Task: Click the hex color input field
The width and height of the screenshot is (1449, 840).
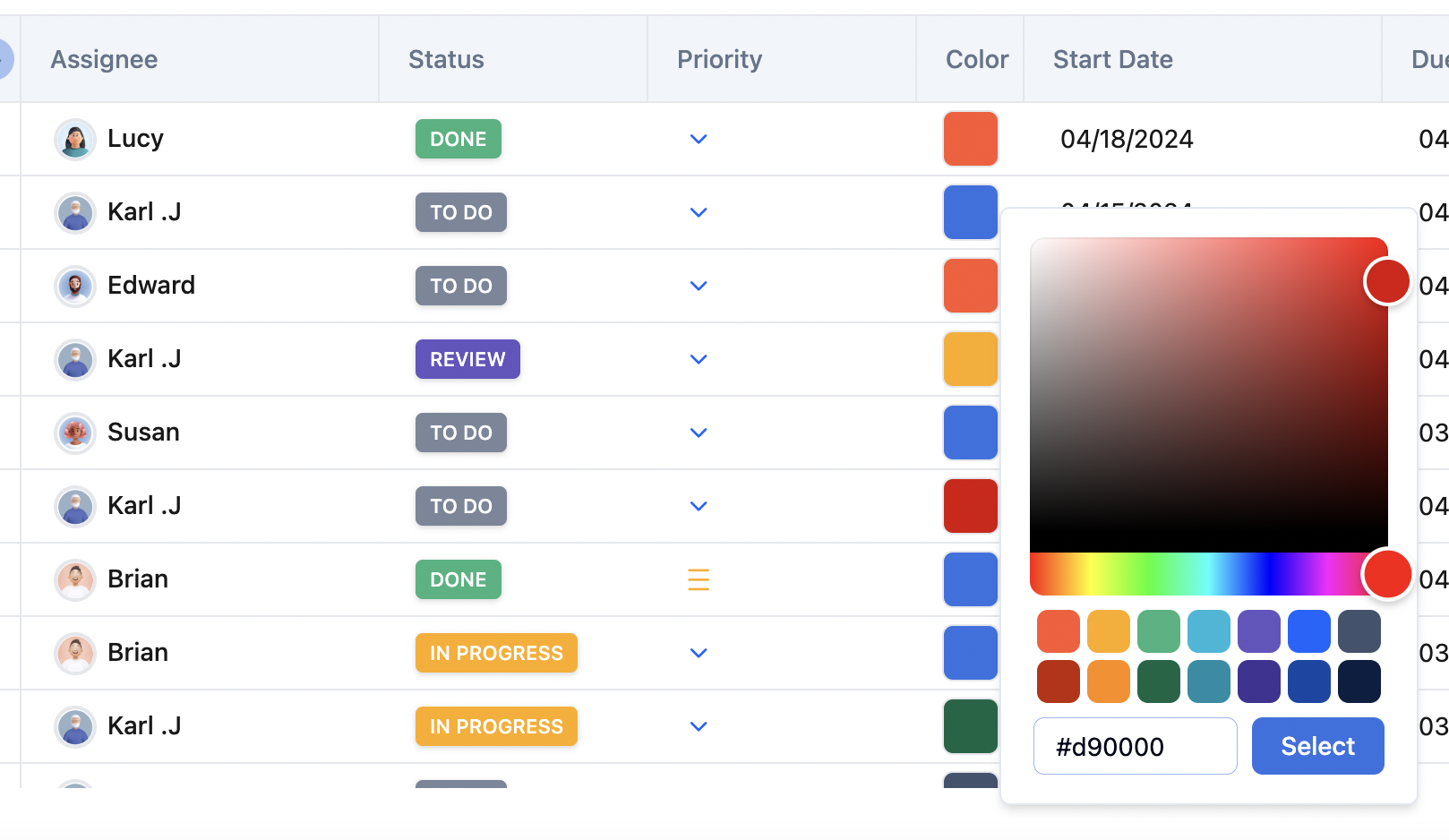Action: (1135, 746)
